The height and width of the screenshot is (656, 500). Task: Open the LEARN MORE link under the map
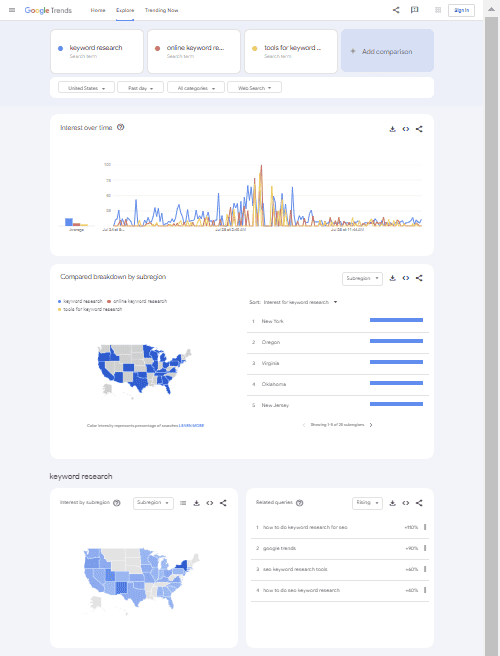(191, 425)
